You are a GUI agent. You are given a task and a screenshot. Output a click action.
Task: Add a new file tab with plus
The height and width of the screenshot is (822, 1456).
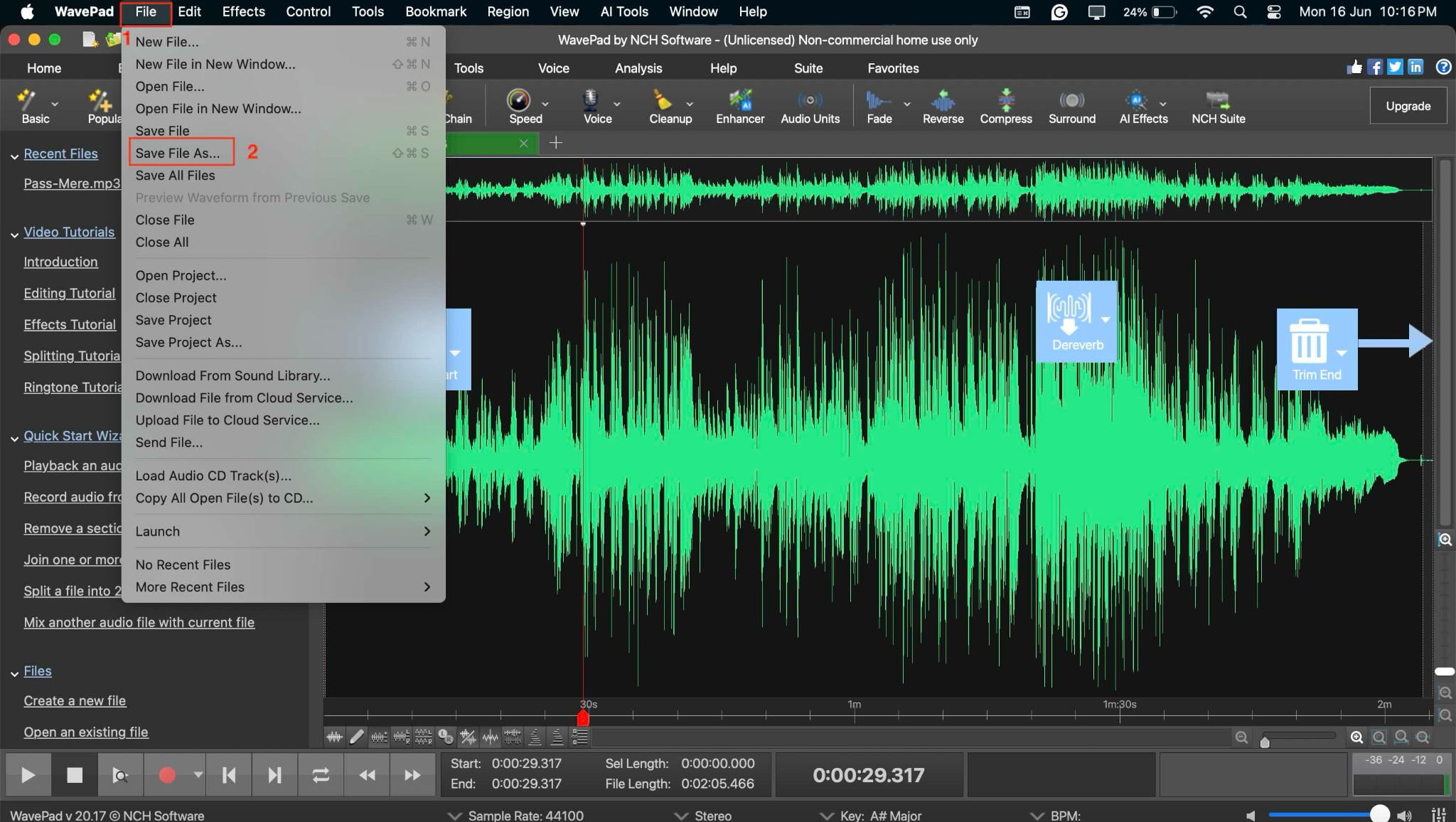click(556, 143)
